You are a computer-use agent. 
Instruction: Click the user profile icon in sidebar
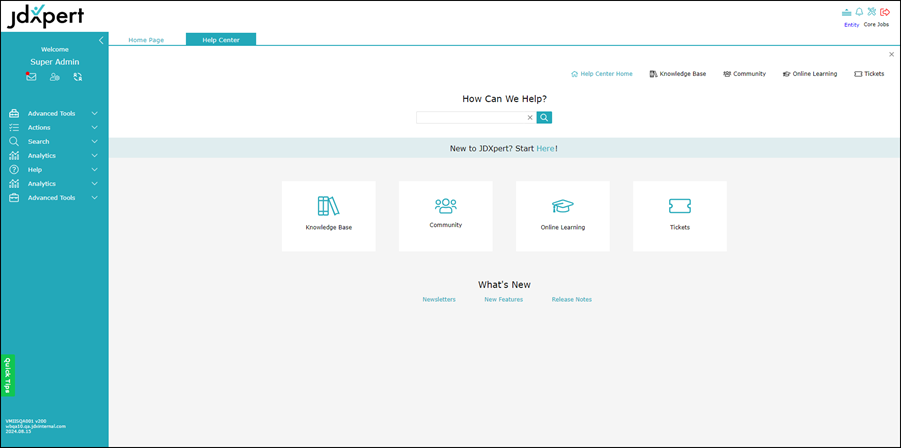point(54,77)
